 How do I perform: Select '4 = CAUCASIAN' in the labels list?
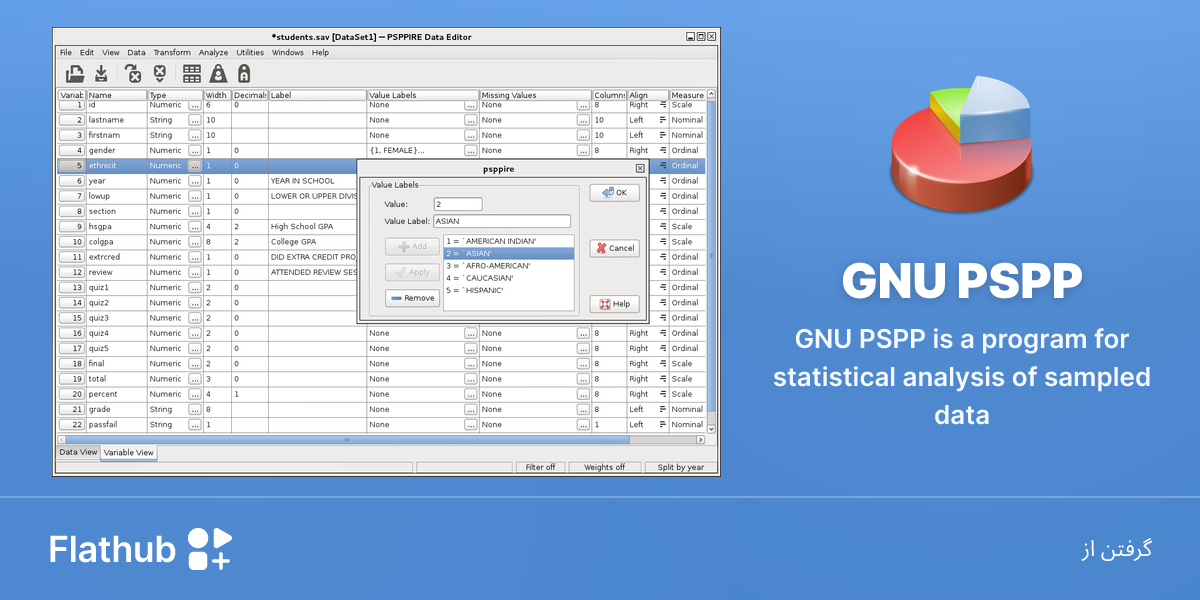click(x=509, y=278)
